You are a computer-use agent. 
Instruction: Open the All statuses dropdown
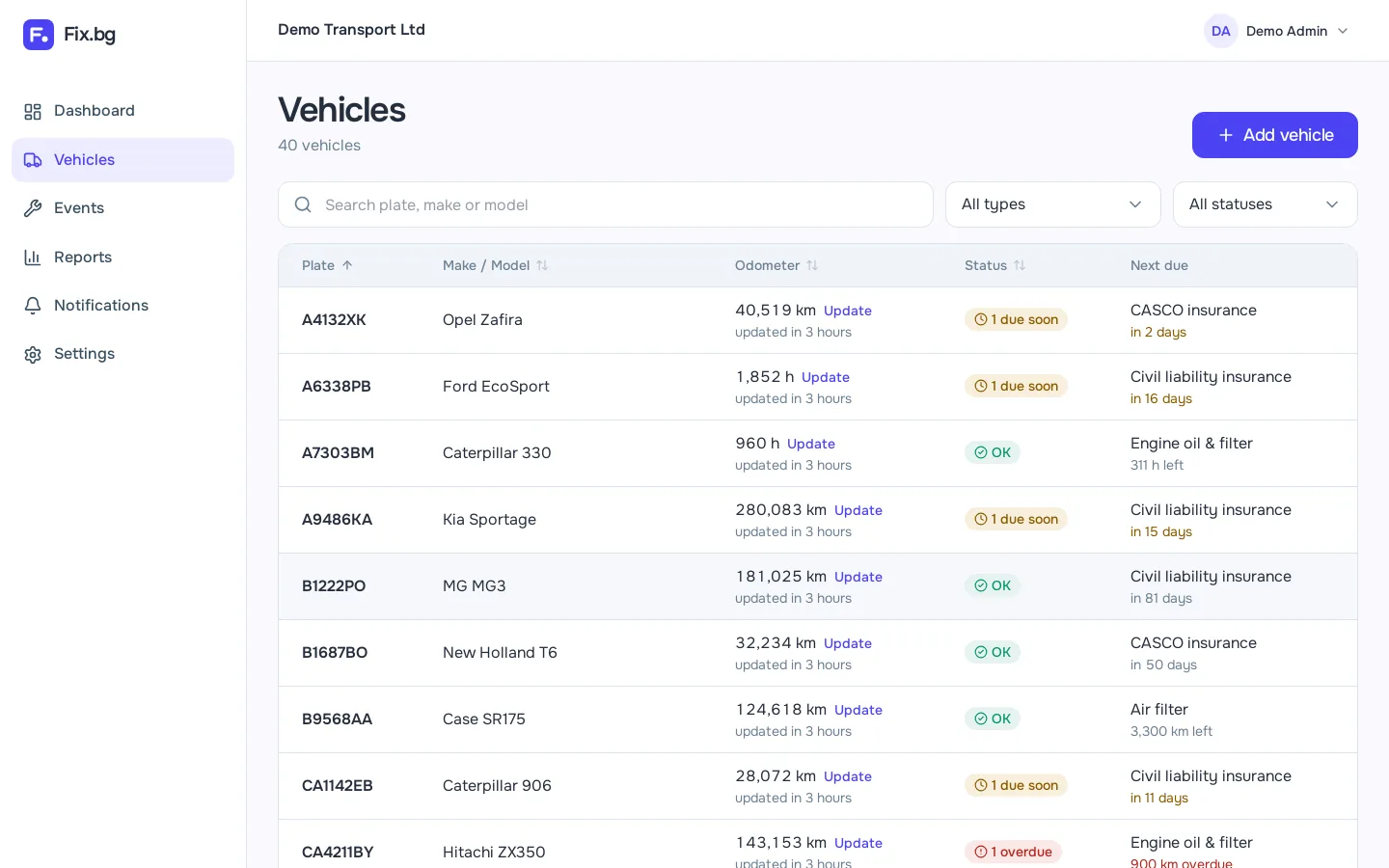pos(1266,204)
